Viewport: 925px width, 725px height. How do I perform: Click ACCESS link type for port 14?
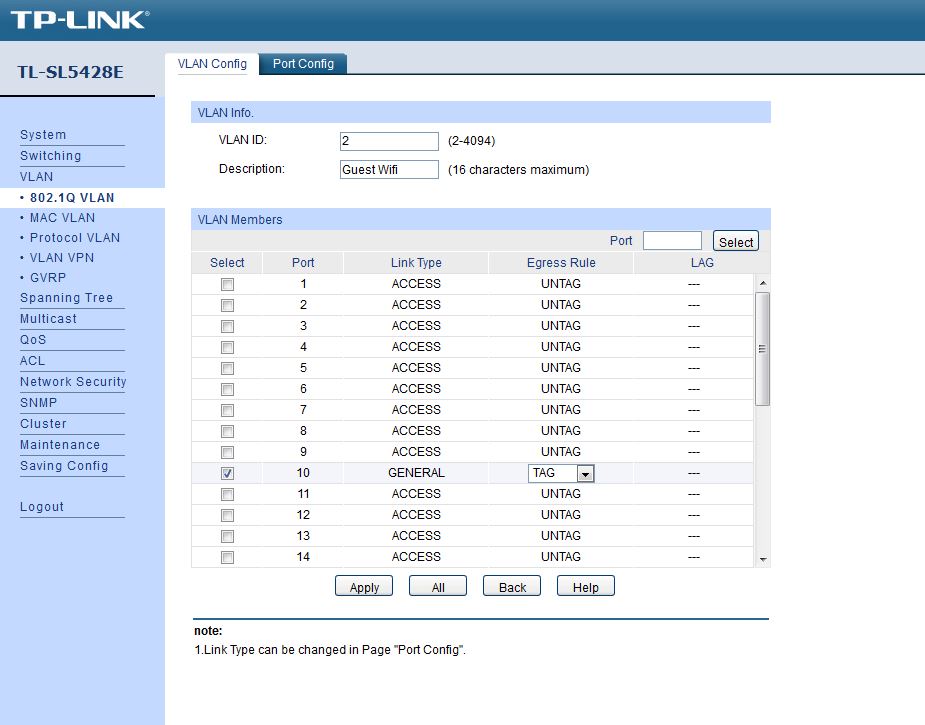(416, 557)
